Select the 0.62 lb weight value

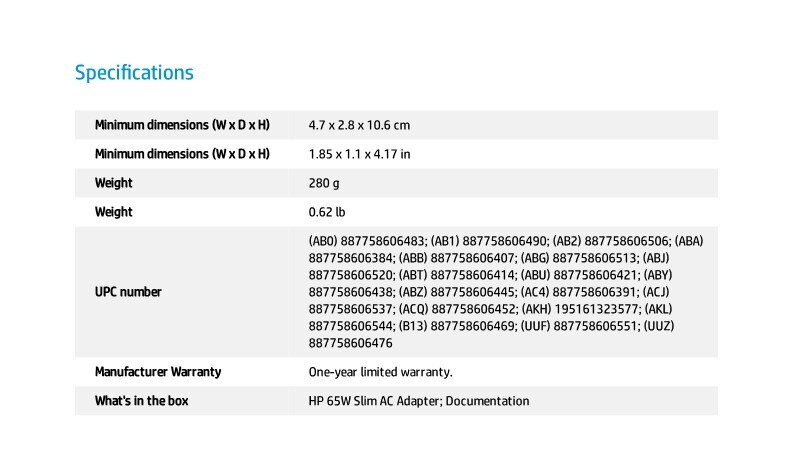pos(328,212)
